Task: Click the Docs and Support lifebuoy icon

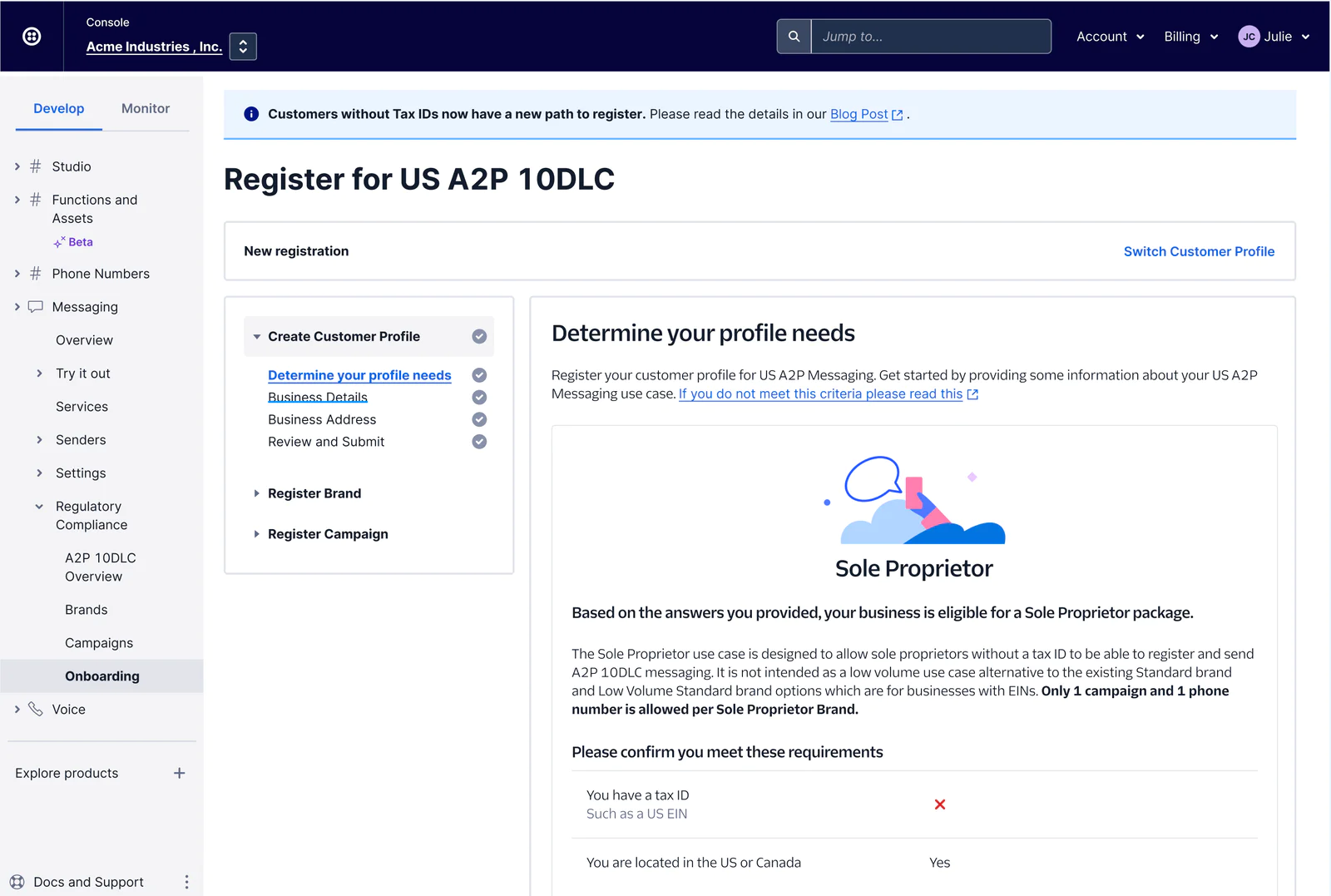Action: coord(17,881)
